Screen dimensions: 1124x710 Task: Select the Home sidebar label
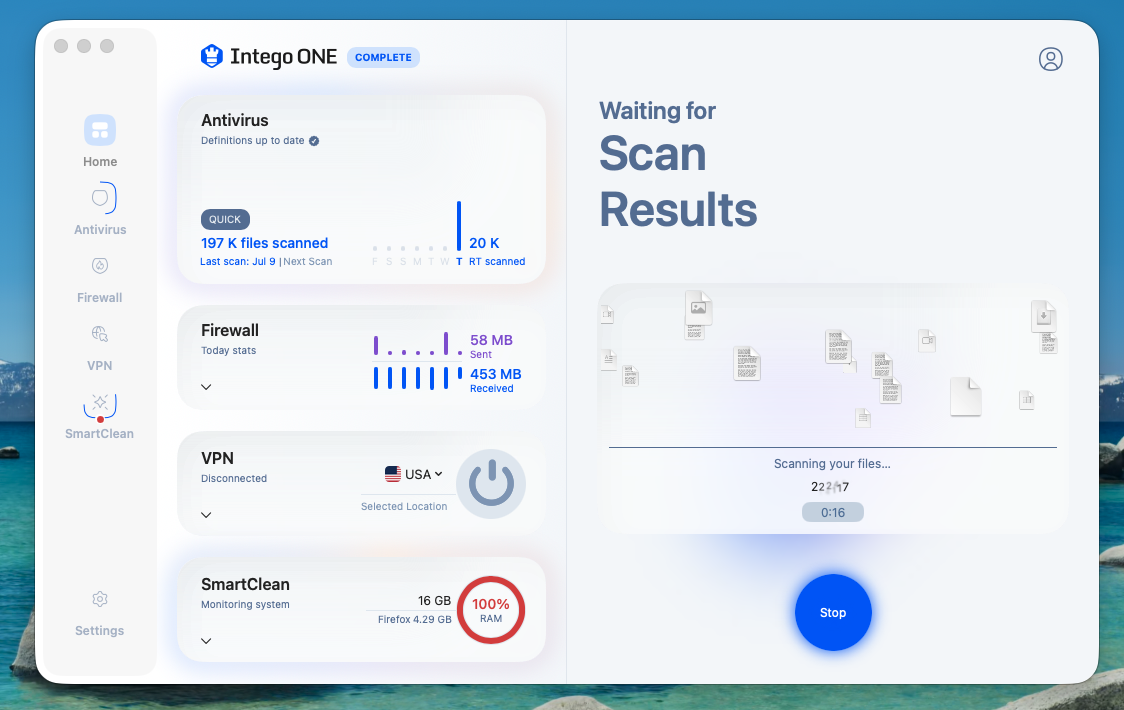pyautogui.click(x=100, y=162)
